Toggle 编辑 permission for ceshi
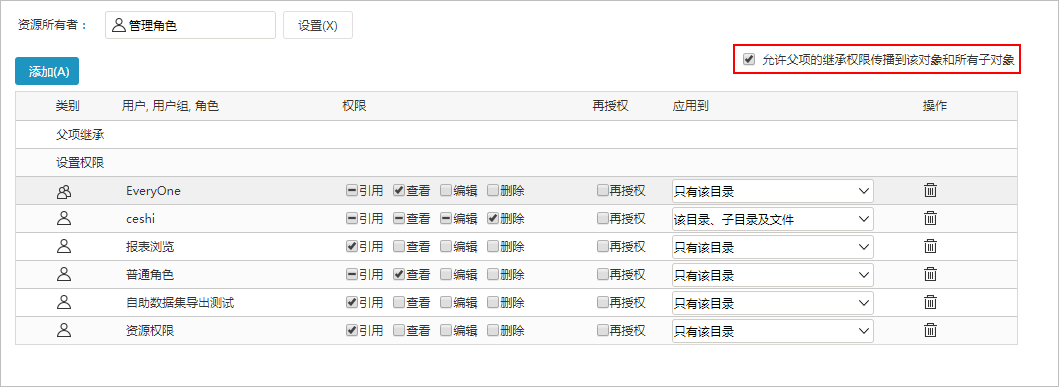Viewport: 1059px width, 387px height. [x=446, y=218]
